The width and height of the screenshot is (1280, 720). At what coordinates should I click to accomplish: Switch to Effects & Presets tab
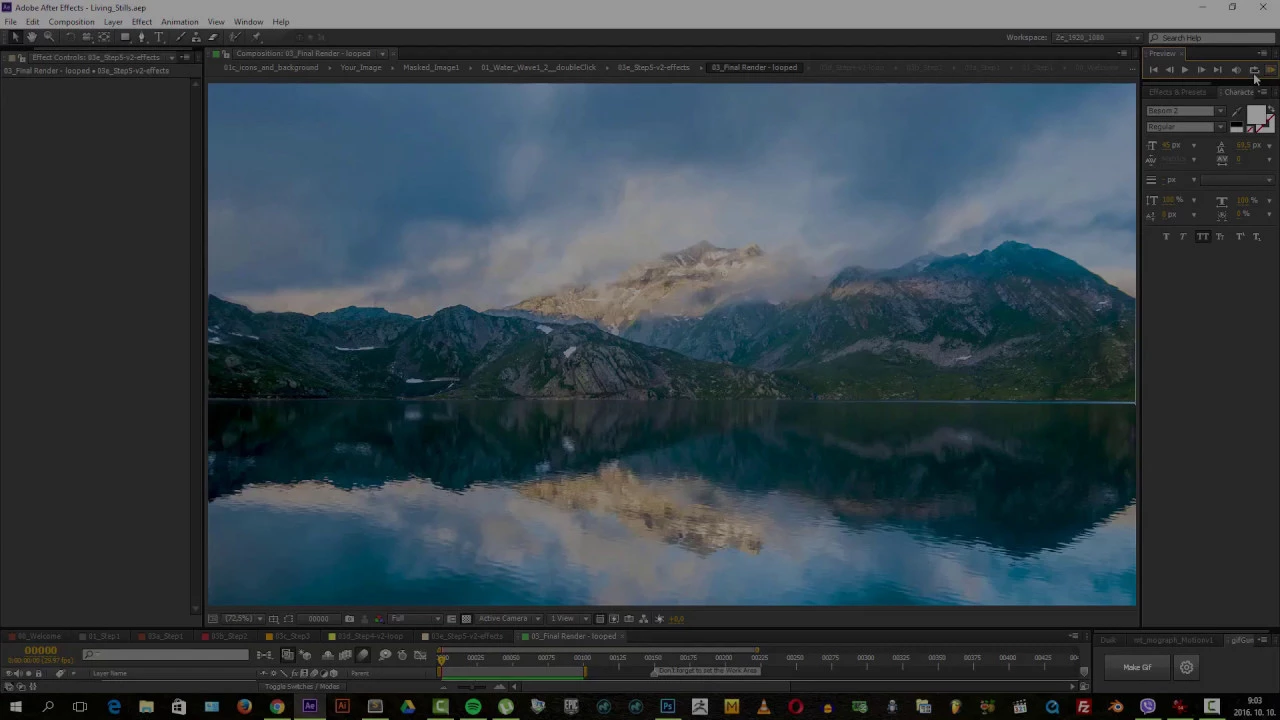point(1177,92)
